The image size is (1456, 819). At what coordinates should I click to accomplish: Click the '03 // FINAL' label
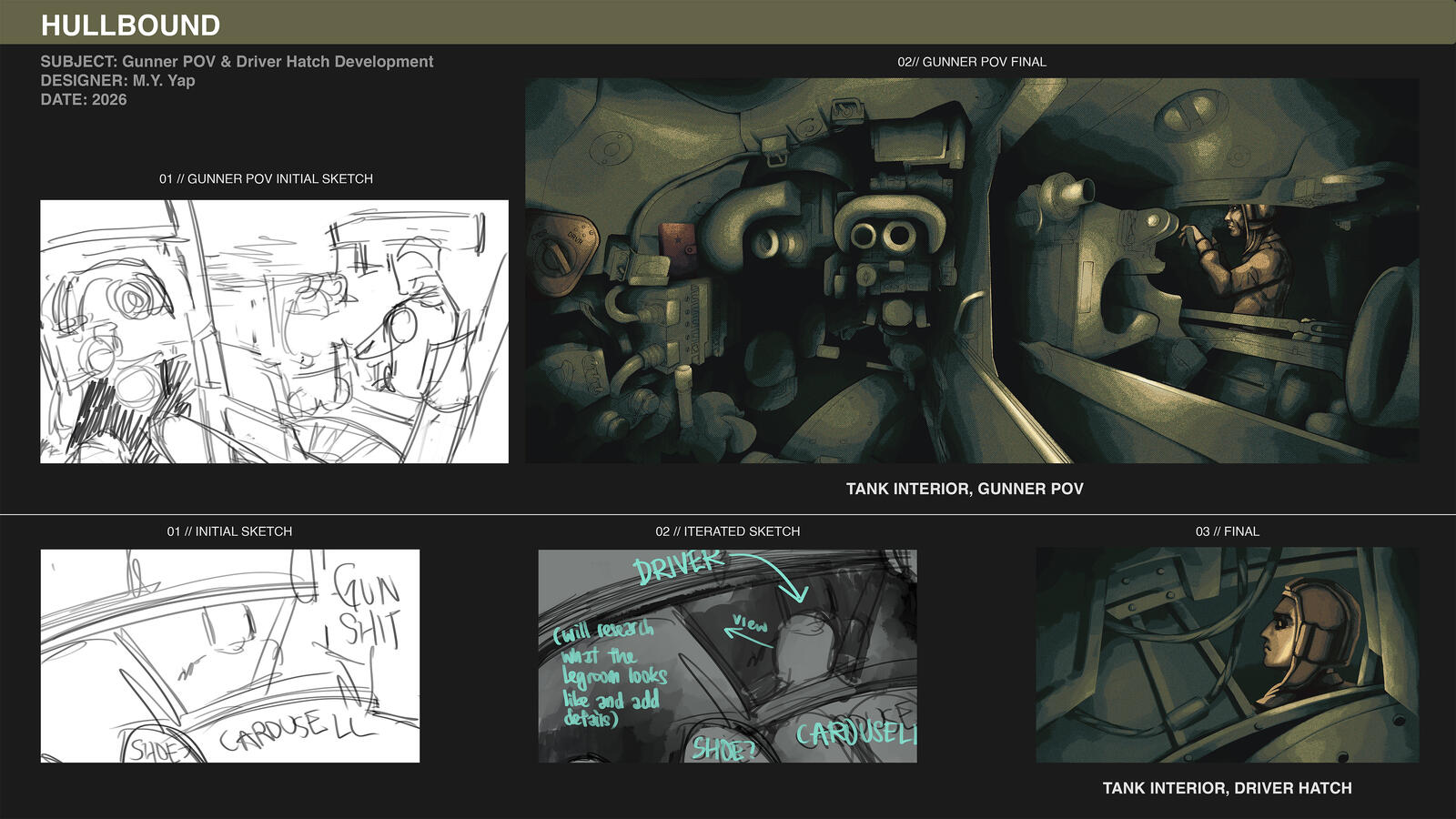[x=1228, y=531]
